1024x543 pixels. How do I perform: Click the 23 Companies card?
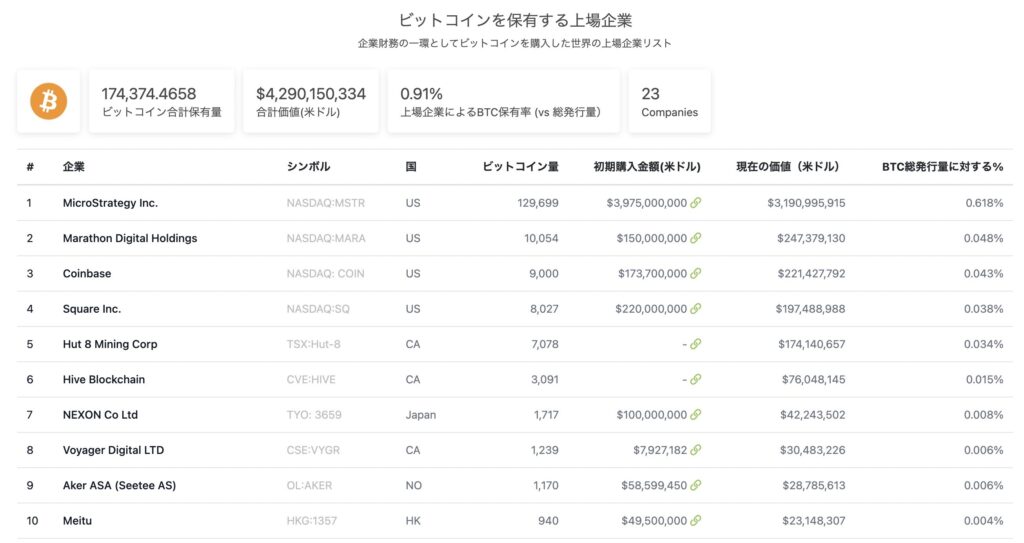[669, 101]
